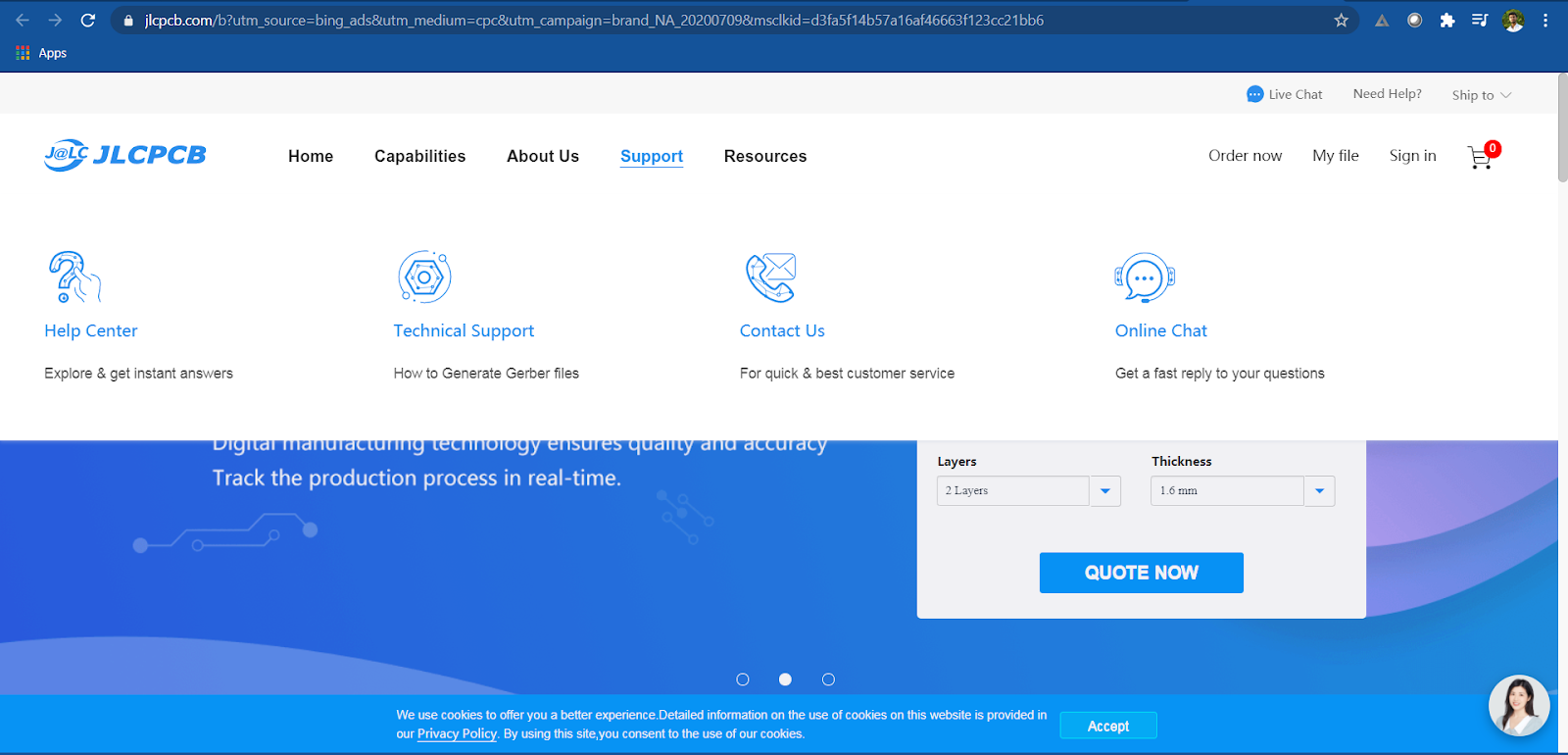The image size is (1568, 755).
Task: Open the Online Chat link
Action: click(x=1161, y=330)
